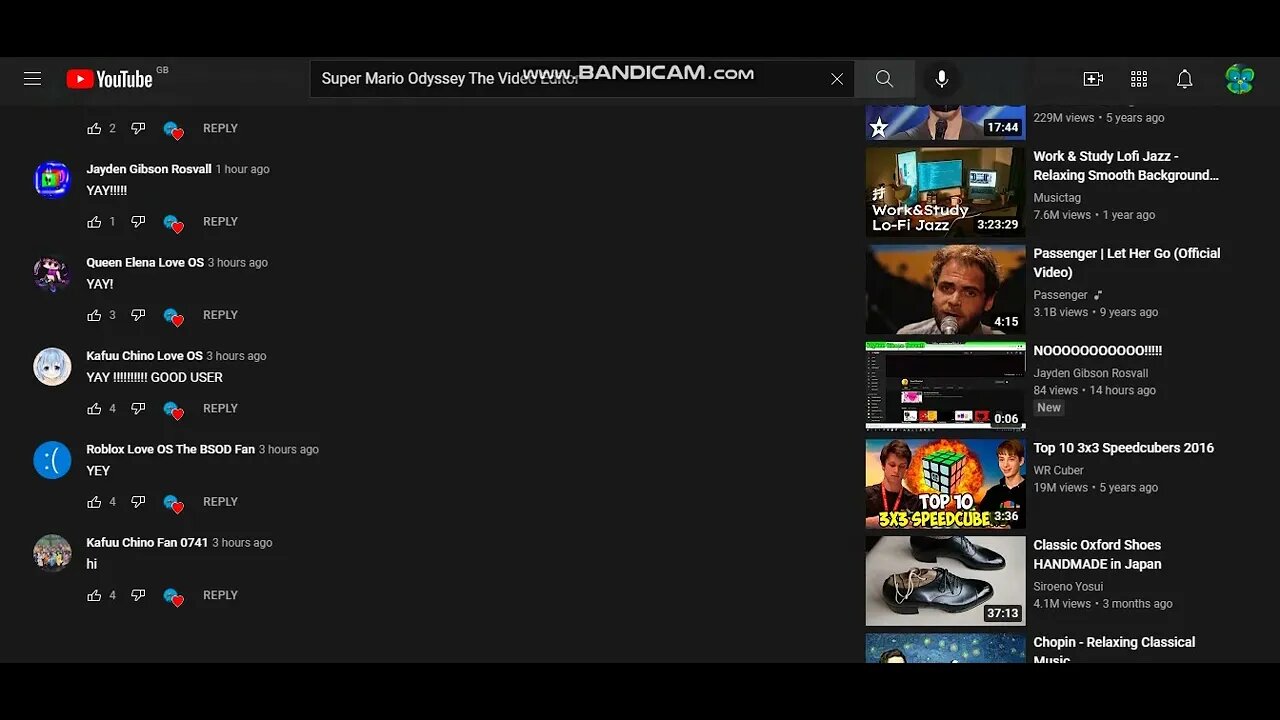Screen dimensions: 1280x720
Task: Open the Create video camera icon
Action: (x=1093, y=79)
